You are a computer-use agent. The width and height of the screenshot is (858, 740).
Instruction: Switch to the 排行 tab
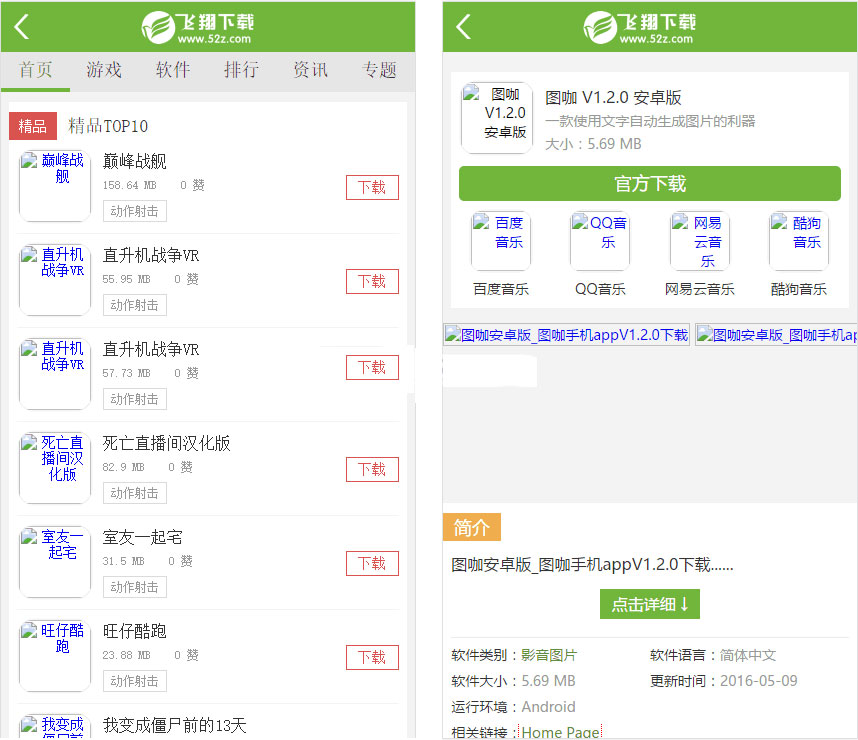pos(241,70)
